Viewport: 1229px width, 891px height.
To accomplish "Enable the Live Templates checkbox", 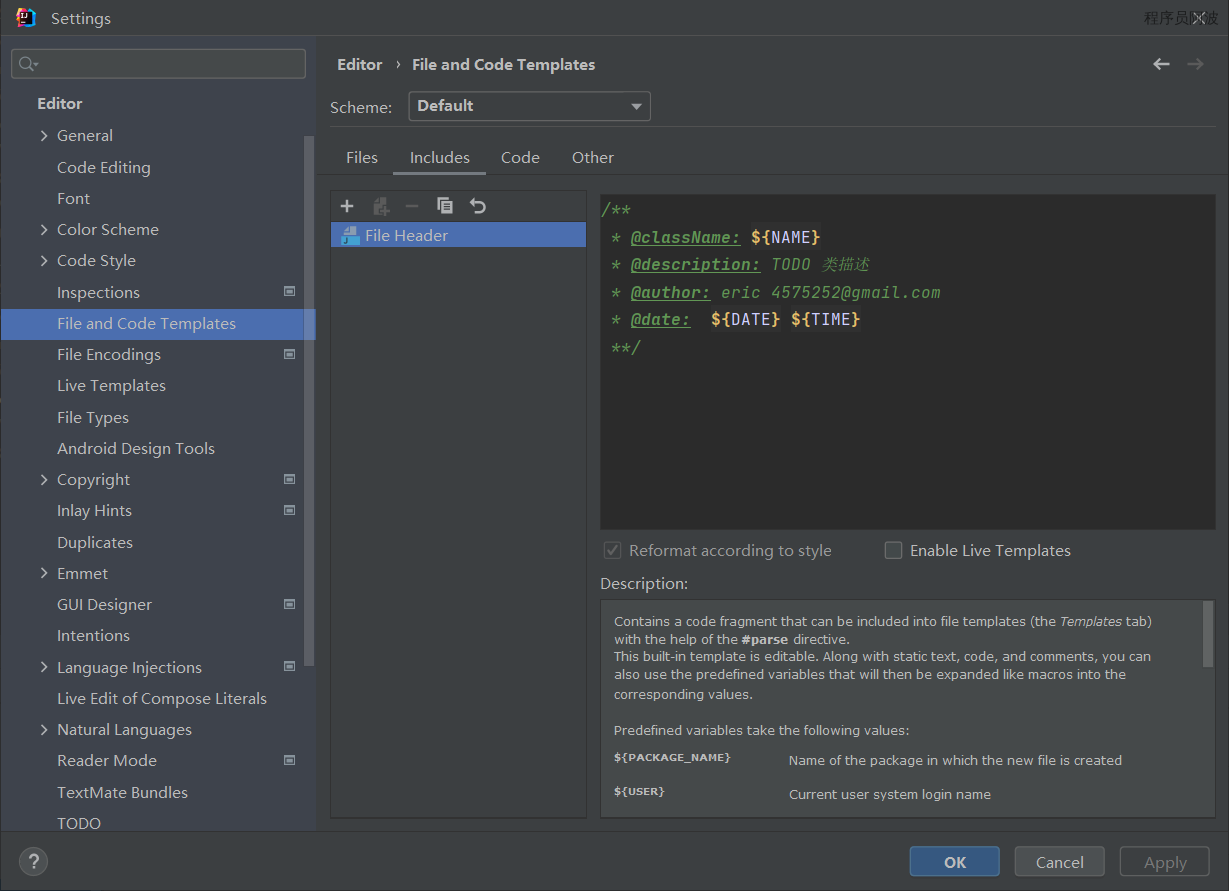I will (894, 550).
